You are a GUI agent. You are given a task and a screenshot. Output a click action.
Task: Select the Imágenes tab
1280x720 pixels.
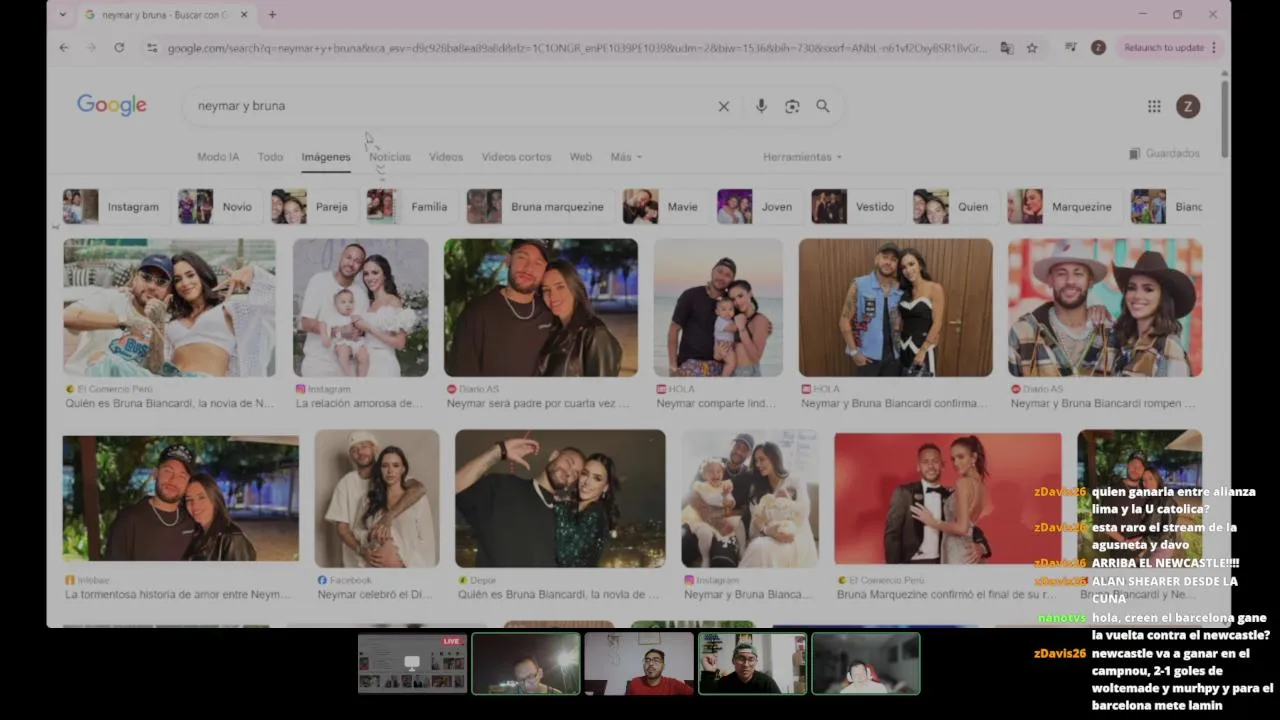pos(326,157)
